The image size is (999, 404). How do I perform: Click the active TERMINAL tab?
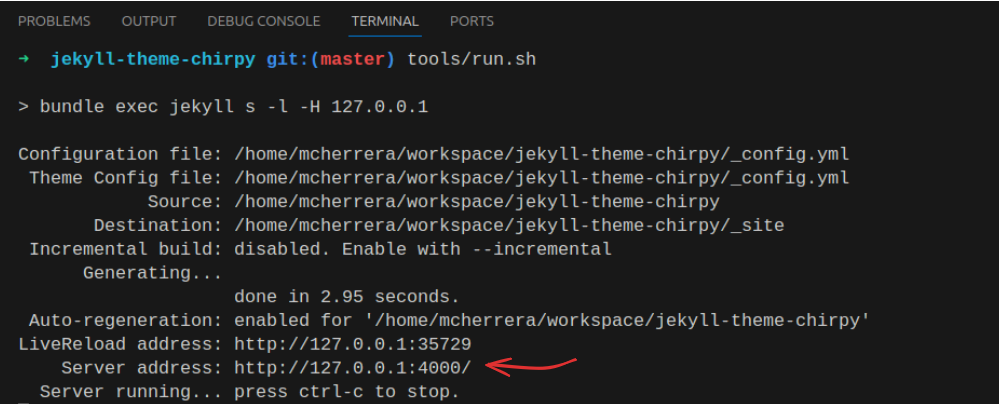point(385,21)
